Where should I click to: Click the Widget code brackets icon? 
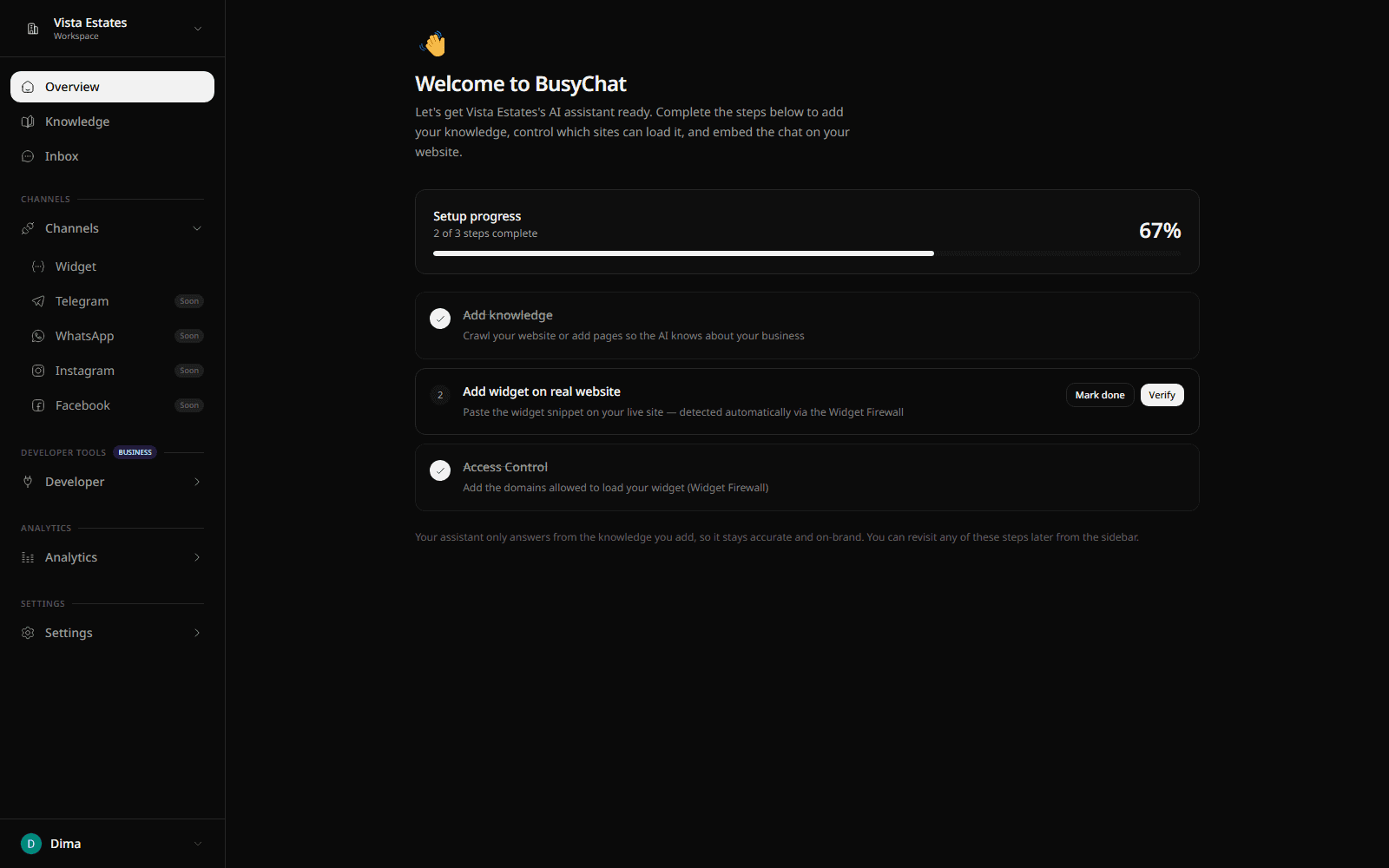[x=38, y=266]
